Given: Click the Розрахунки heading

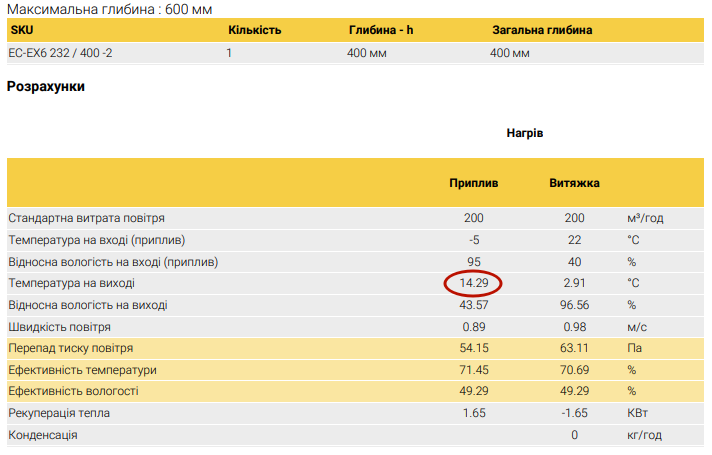Looking at the screenshot, I should tap(46, 86).
